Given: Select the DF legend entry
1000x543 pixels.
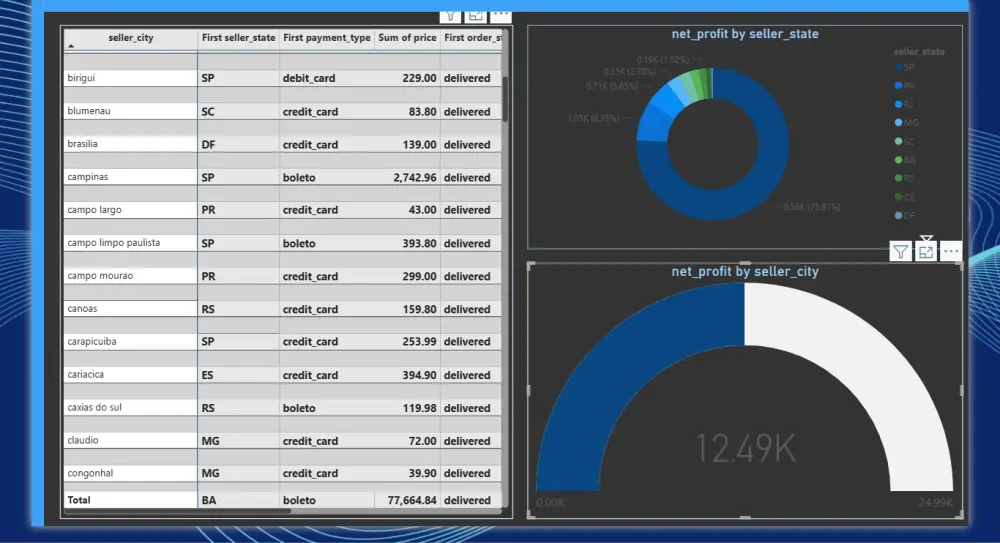Looking at the screenshot, I should pyautogui.click(x=905, y=216).
